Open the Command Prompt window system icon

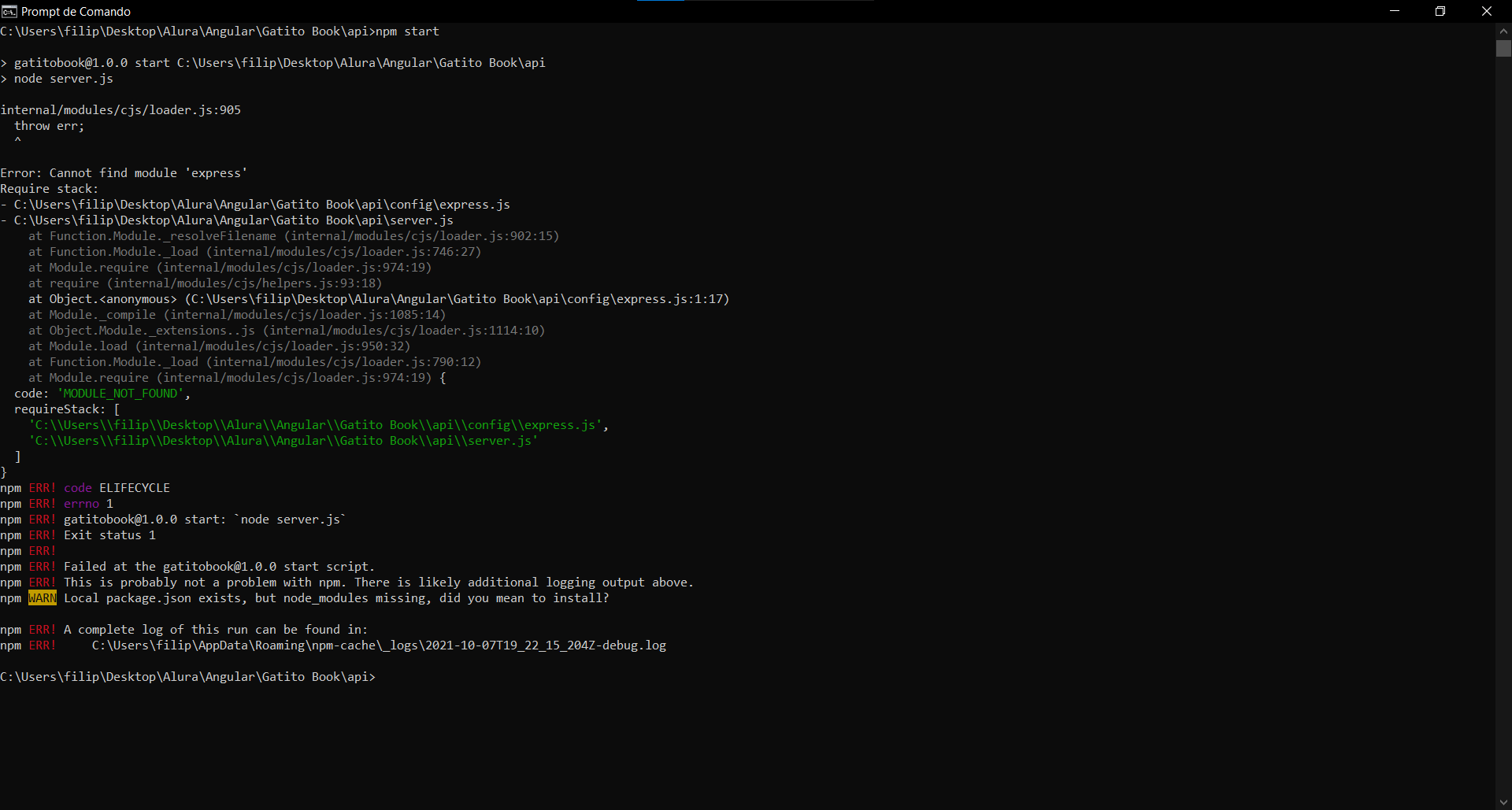[x=9, y=11]
